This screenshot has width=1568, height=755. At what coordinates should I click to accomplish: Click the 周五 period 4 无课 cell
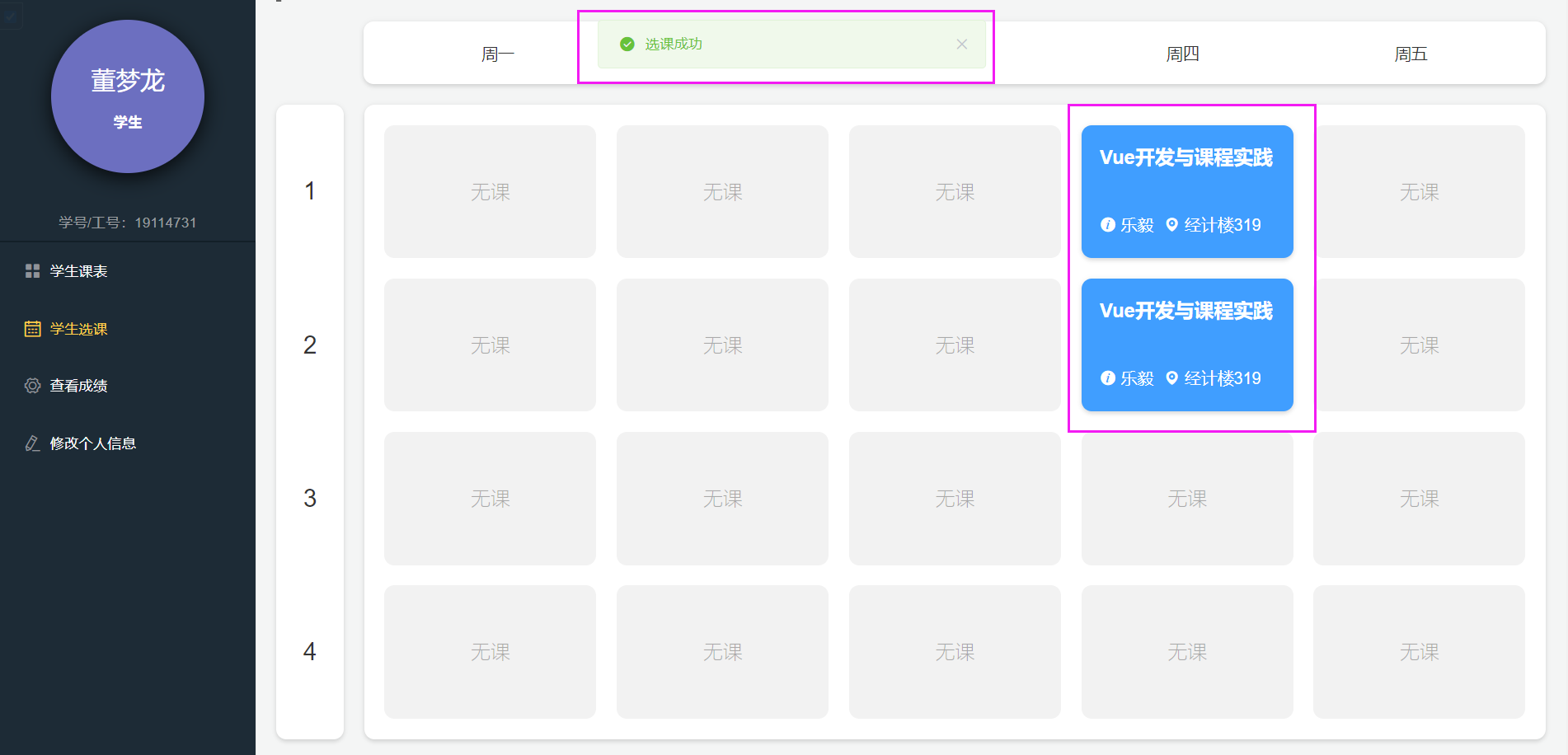tap(1419, 651)
